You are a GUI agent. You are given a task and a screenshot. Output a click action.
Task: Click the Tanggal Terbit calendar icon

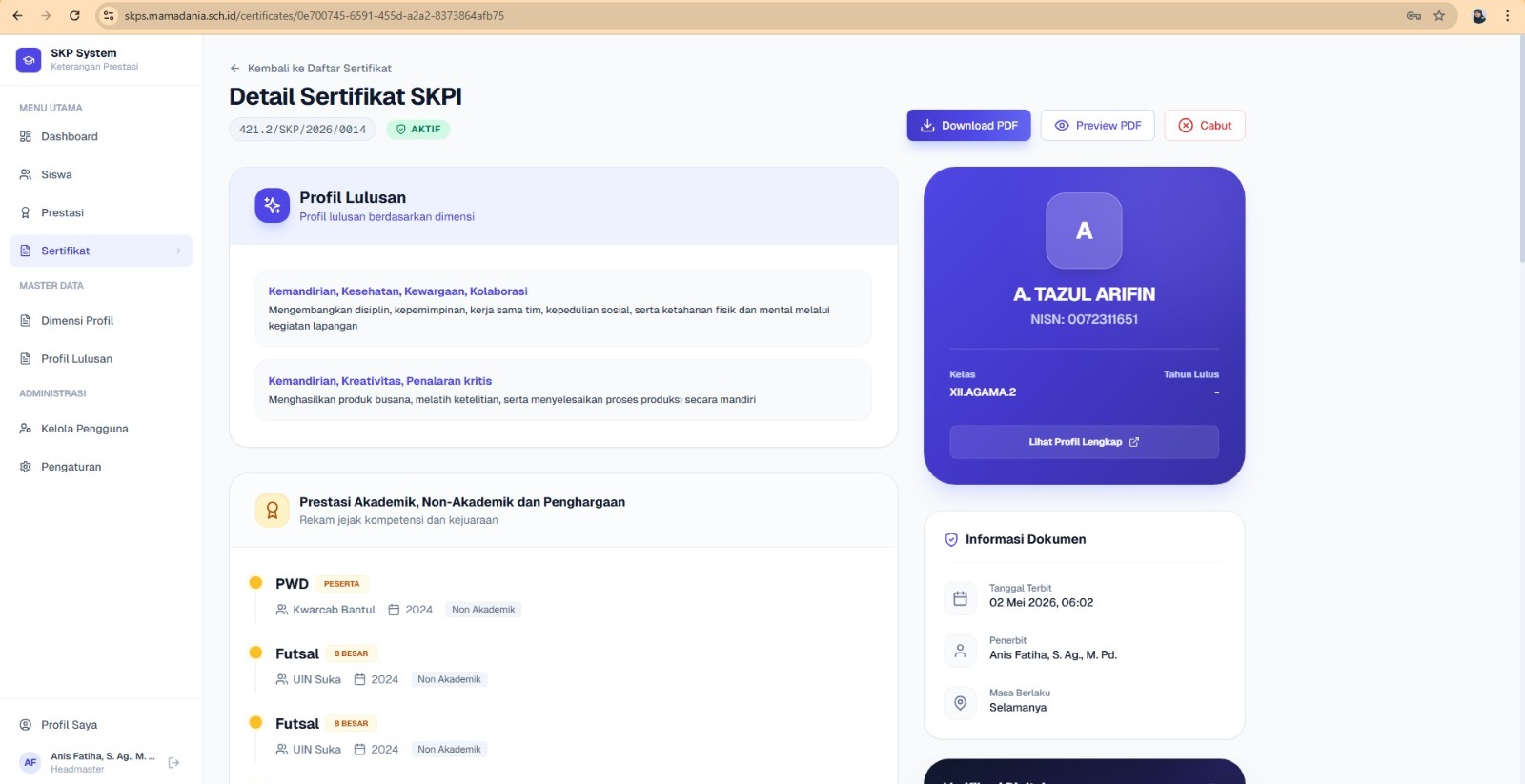coord(960,598)
